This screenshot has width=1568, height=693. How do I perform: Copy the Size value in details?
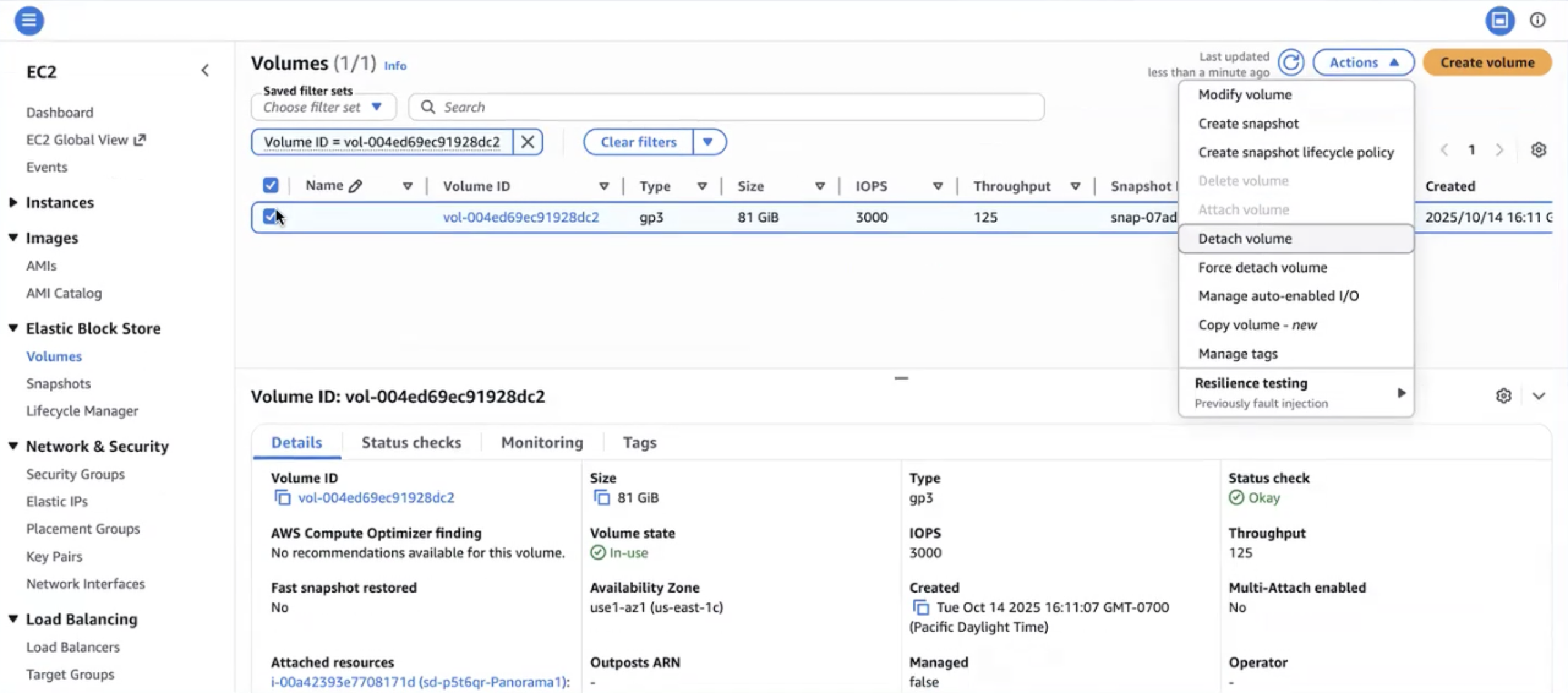pyautogui.click(x=602, y=498)
